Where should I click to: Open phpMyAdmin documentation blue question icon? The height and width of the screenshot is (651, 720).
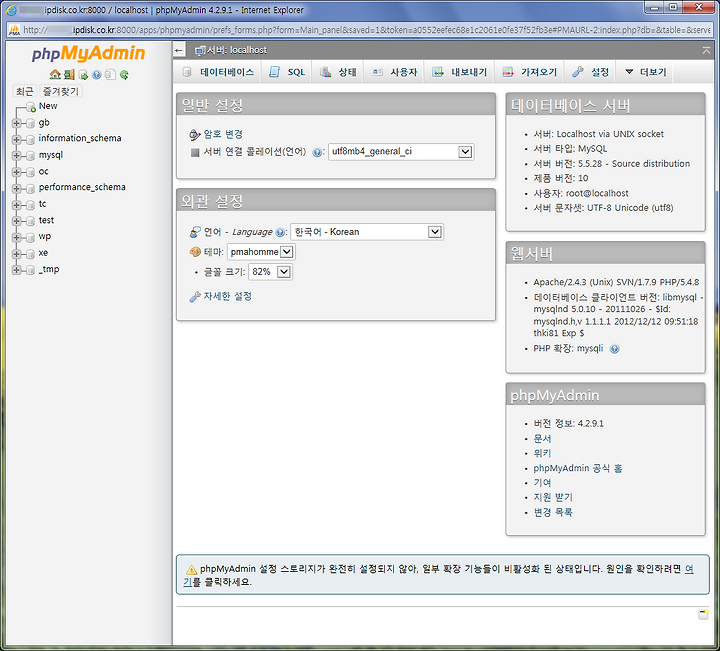coord(96,74)
